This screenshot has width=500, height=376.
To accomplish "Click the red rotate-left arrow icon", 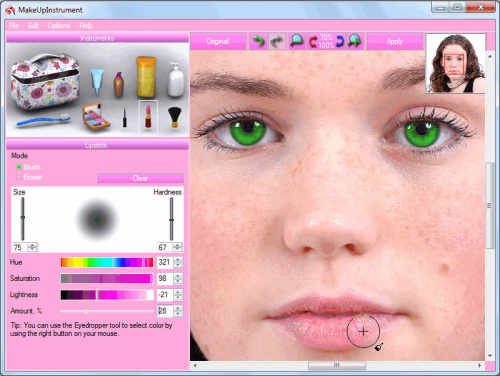I will pyautogui.click(x=313, y=42).
